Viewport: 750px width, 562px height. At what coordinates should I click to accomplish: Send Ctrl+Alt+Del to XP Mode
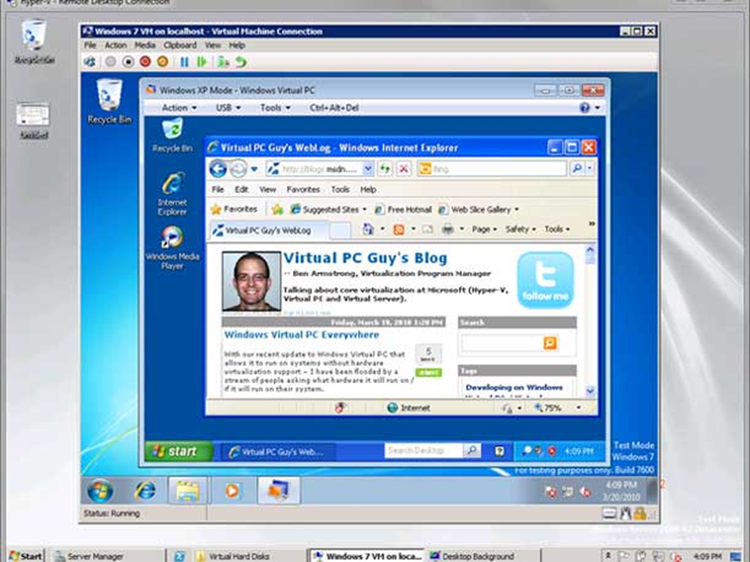[336, 108]
